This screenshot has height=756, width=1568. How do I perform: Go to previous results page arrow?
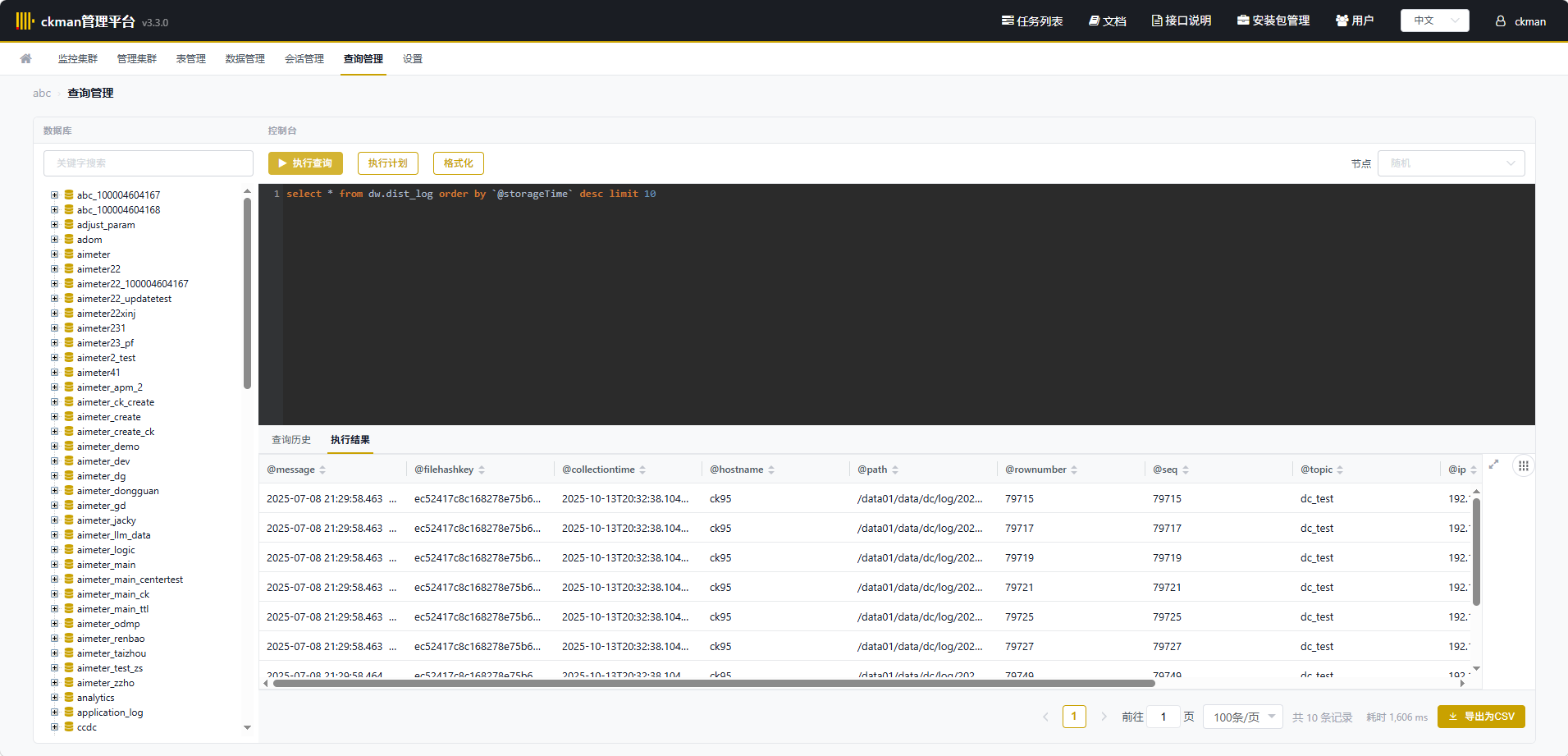(x=1045, y=717)
